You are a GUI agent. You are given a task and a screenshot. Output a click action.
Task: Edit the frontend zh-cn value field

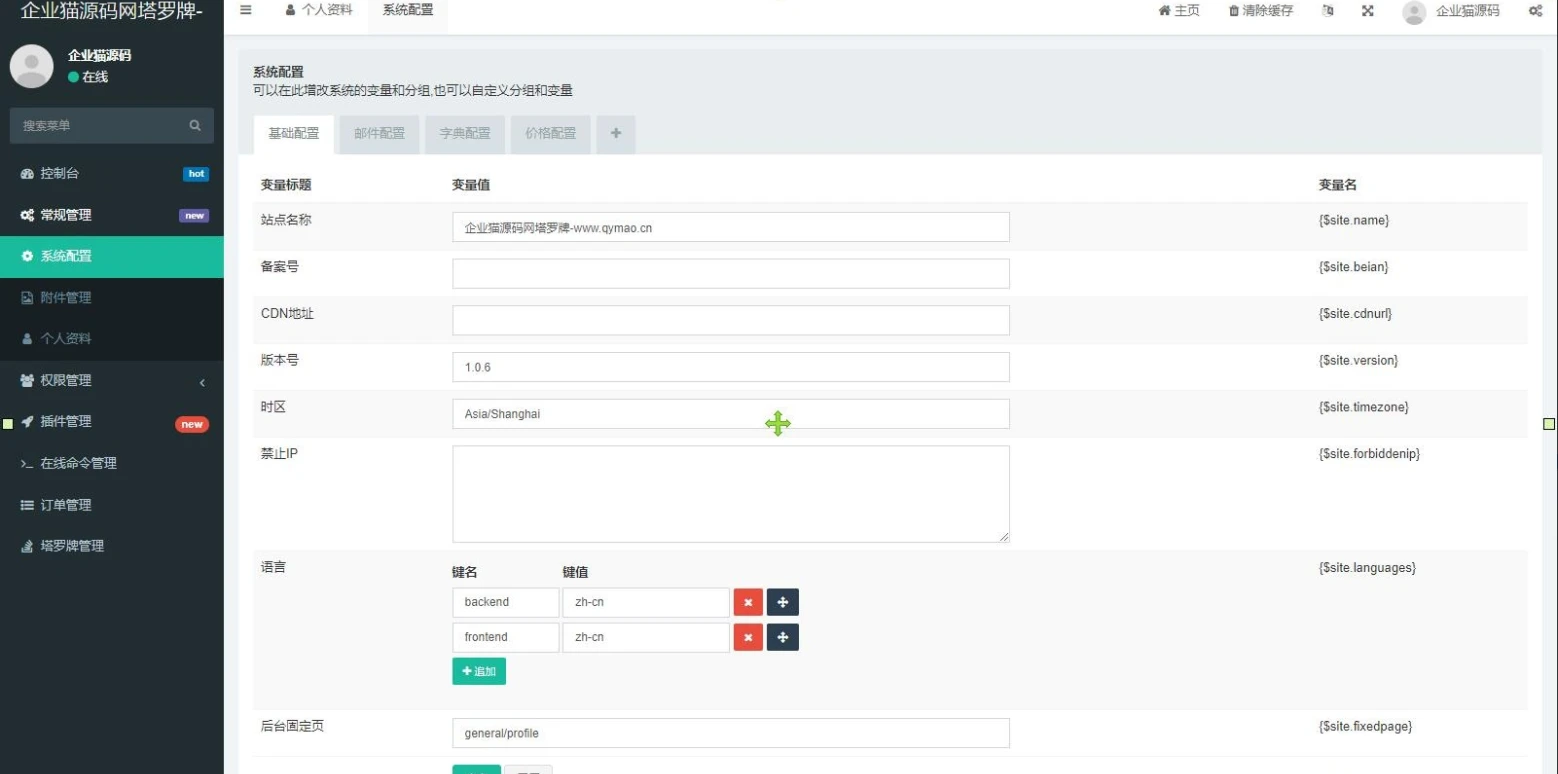point(646,637)
